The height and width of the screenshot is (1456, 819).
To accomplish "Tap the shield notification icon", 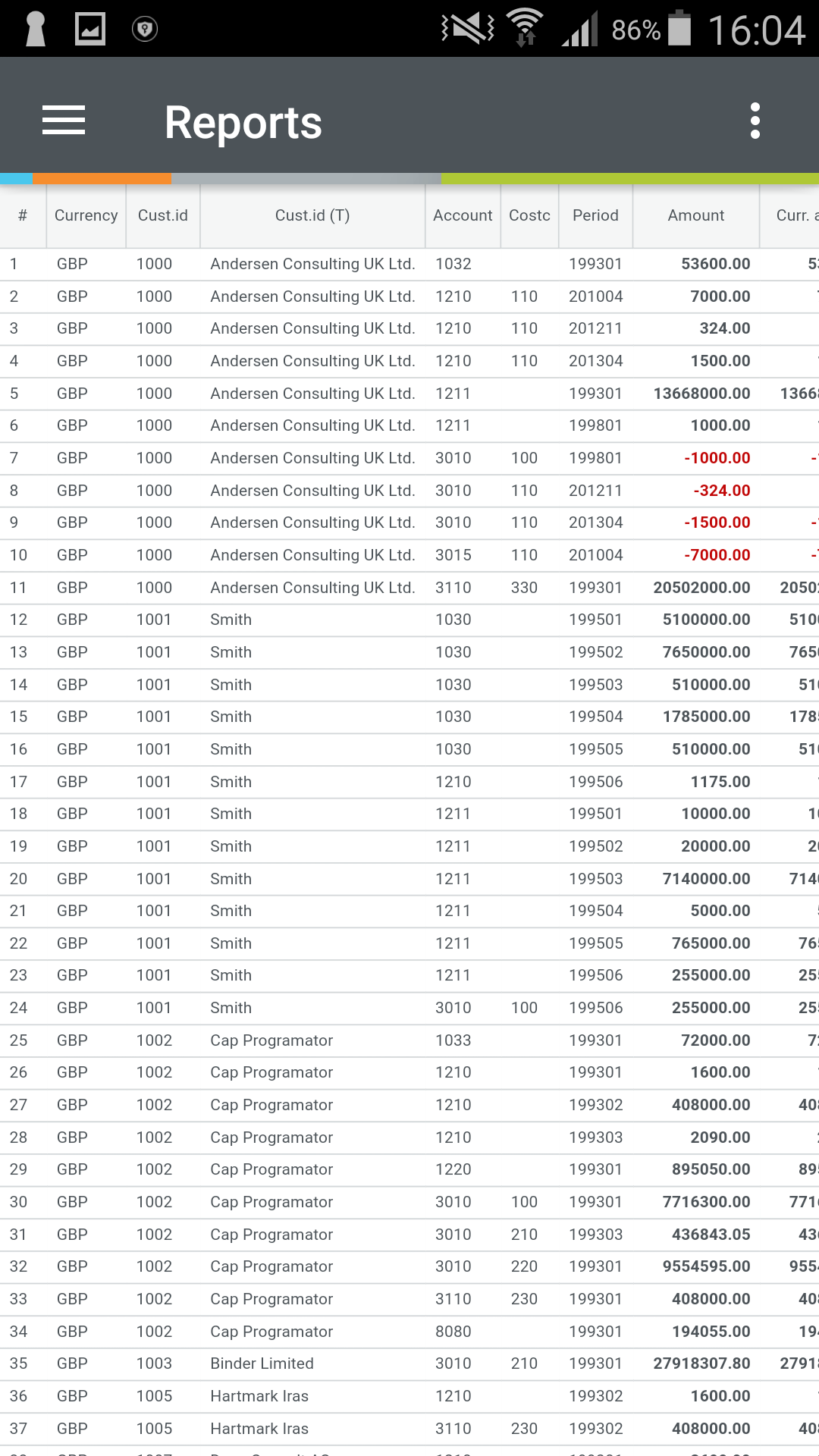I will click(144, 29).
